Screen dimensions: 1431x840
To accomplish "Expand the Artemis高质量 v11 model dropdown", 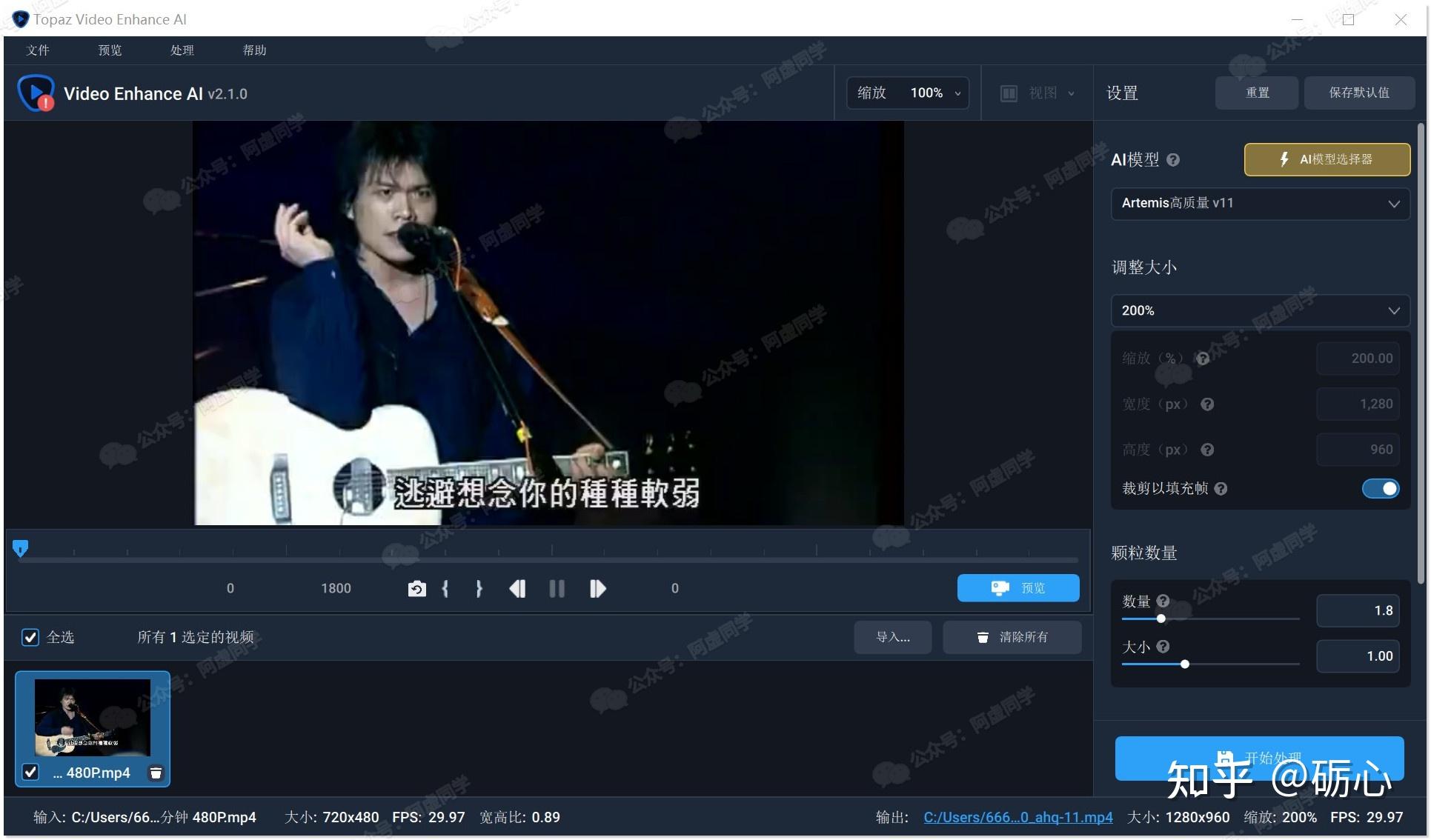I will click(x=1260, y=204).
